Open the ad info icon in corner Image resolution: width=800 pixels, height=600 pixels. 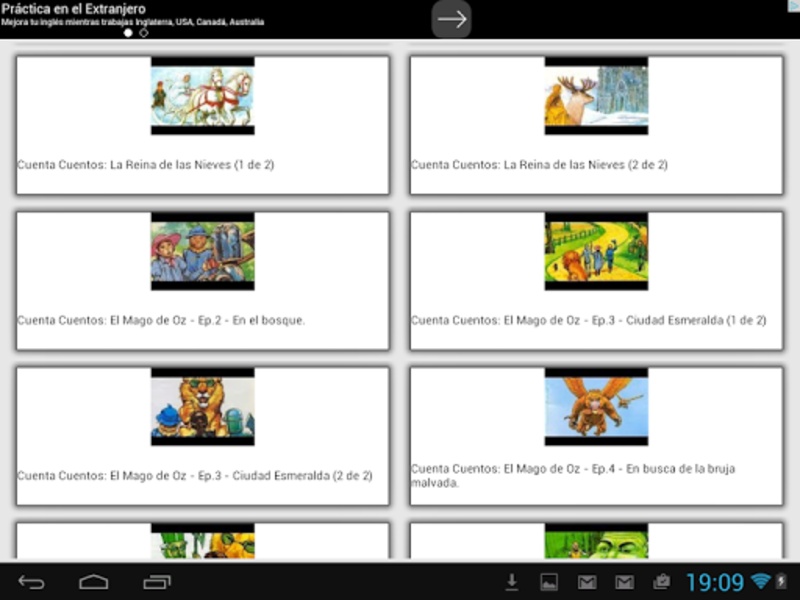[x=794, y=5]
